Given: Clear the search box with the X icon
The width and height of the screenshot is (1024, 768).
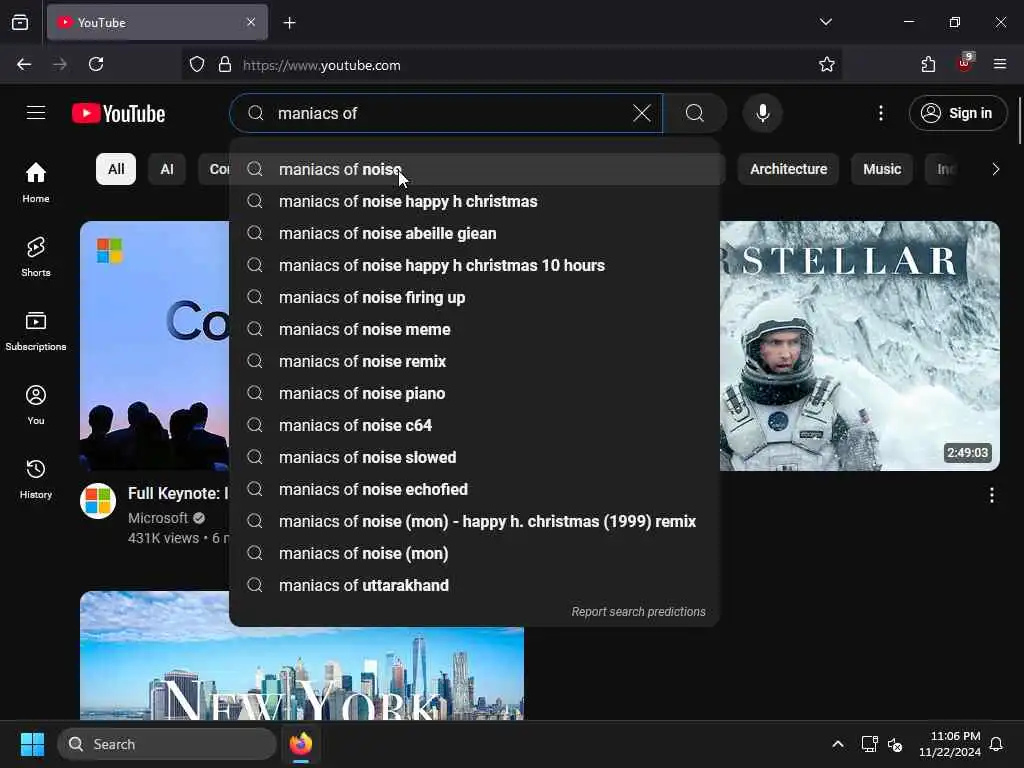Looking at the screenshot, I should point(642,113).
